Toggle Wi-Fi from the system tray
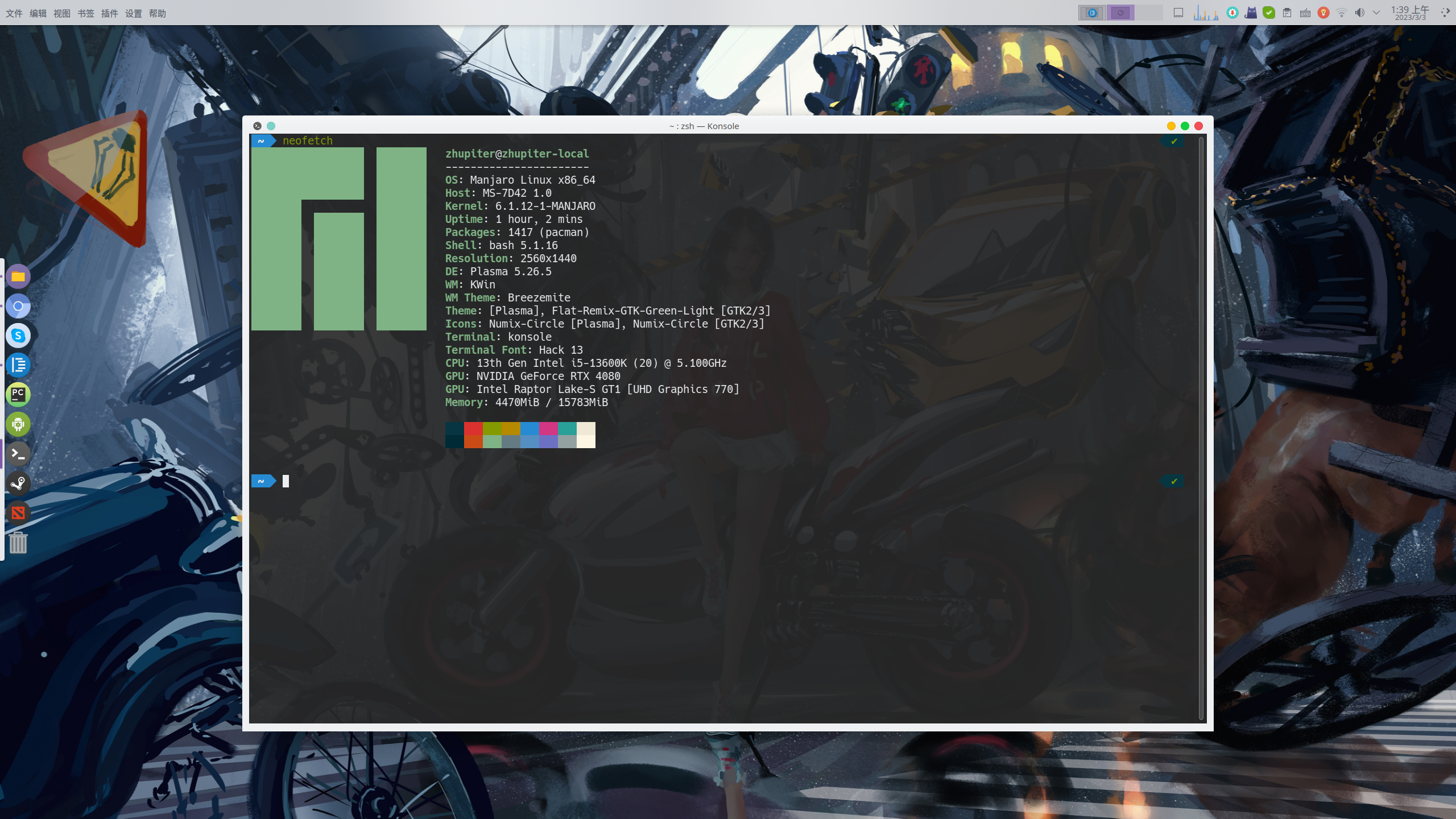Screen dimensions: 1456x819 1342,13
